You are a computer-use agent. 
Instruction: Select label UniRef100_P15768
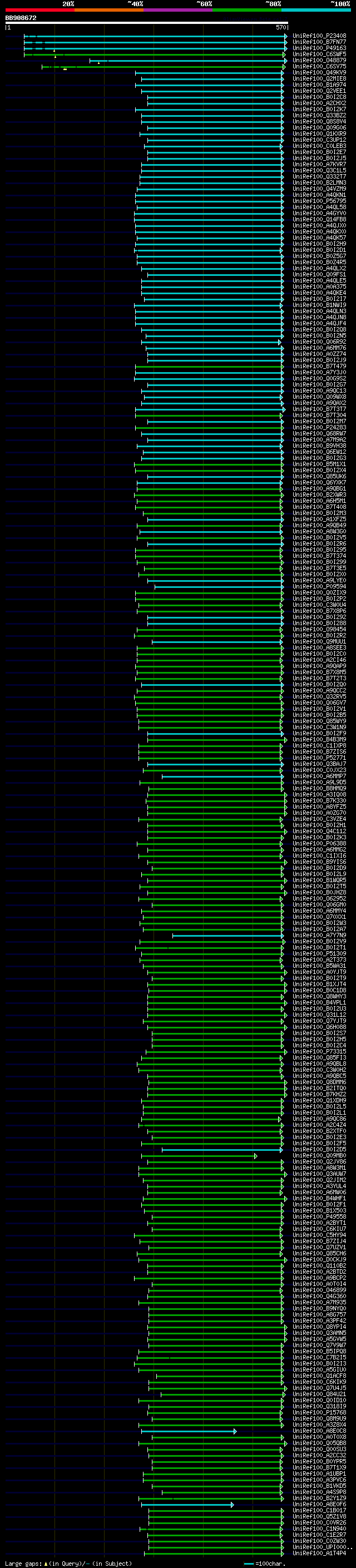click(319, 1413)
